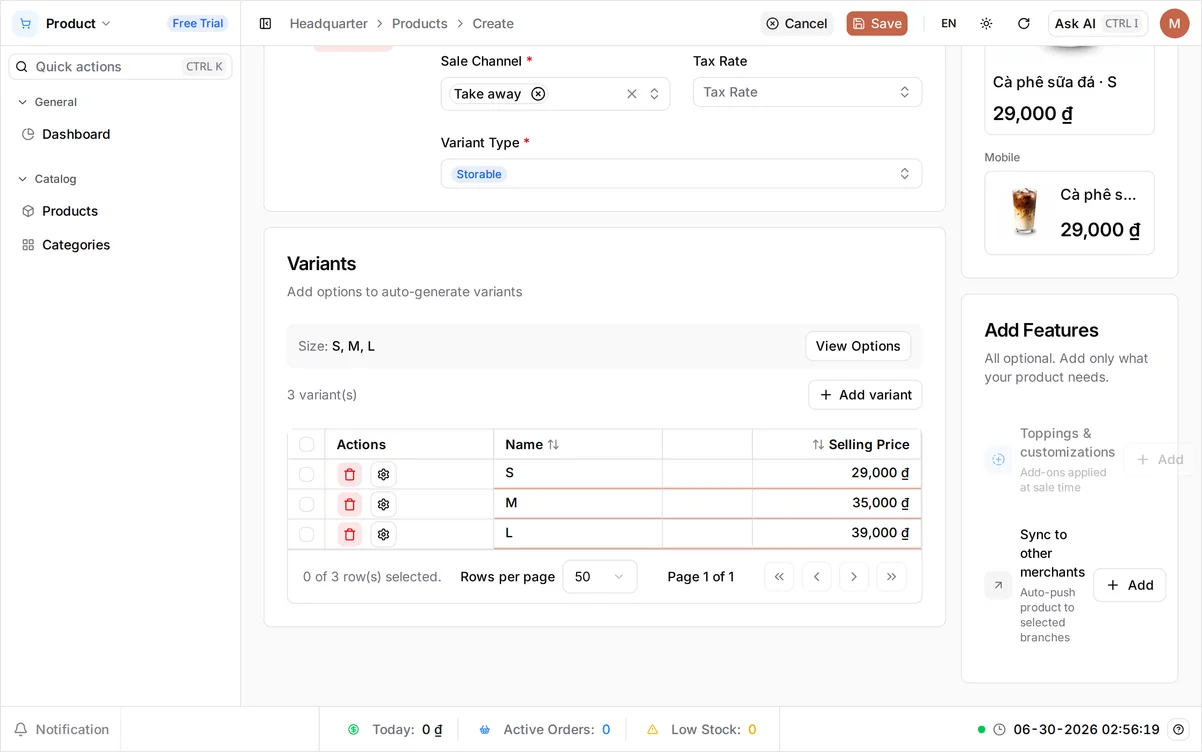The width and height of the screenshot is (1202, 752).
Task: Go to next page of variants
Action: point(854,576)
